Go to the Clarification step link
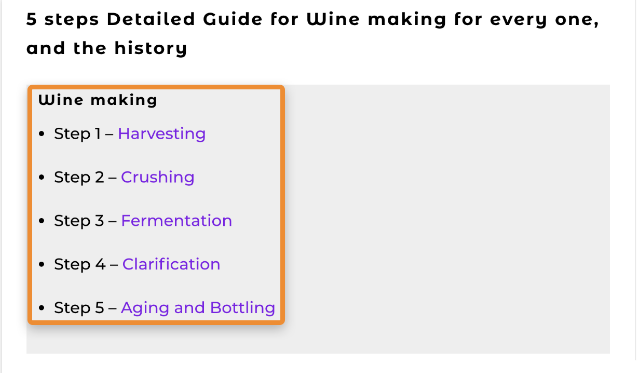642x373 pixels. (171, 264)
